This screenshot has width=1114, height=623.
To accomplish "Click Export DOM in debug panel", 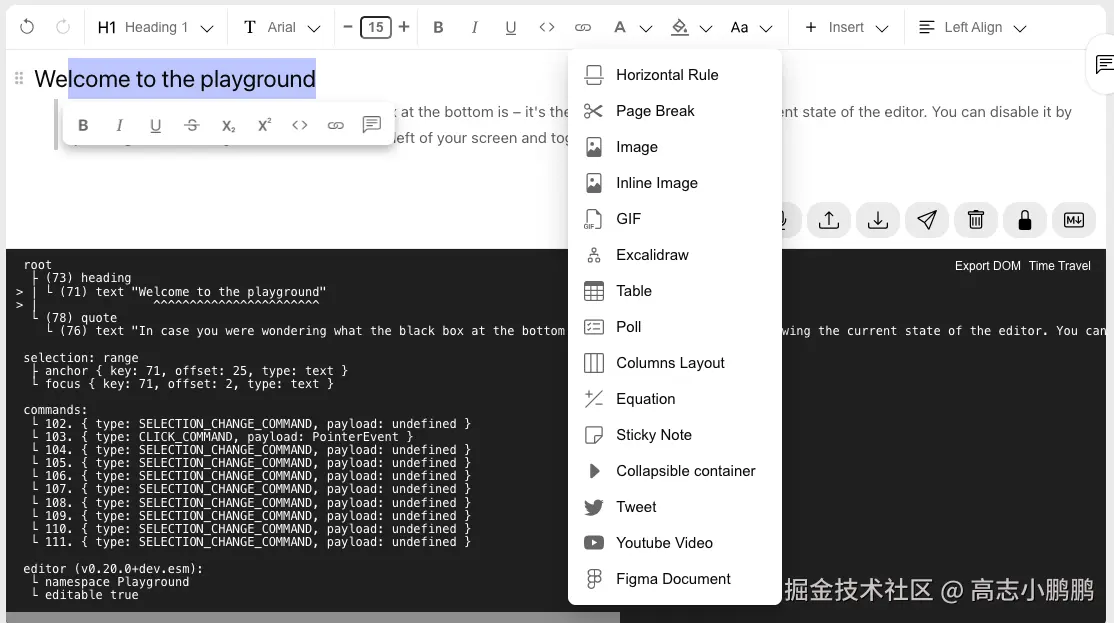I will point(988,266).
